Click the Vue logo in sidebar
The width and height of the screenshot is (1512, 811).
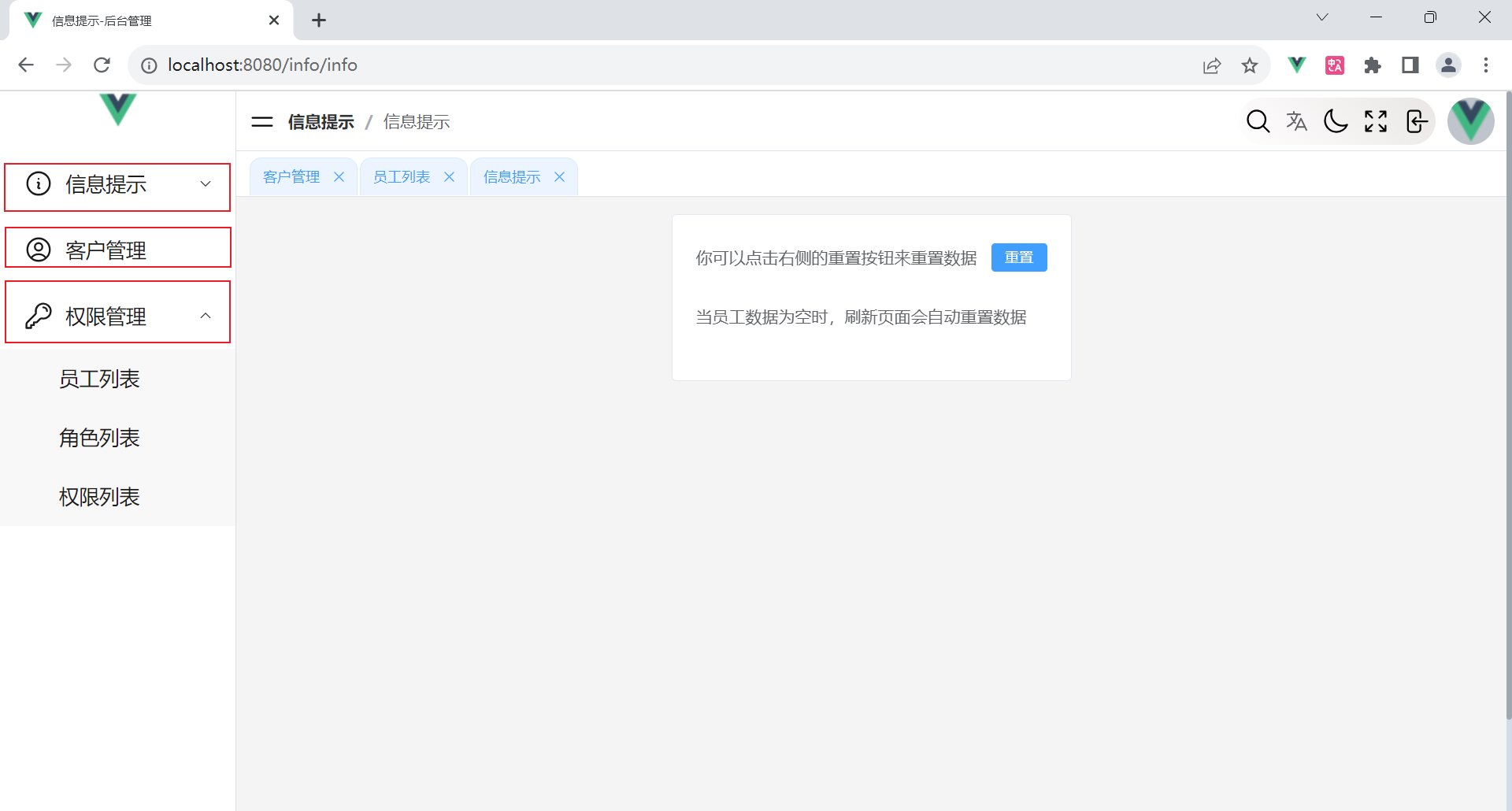click(x=118, y=109)
